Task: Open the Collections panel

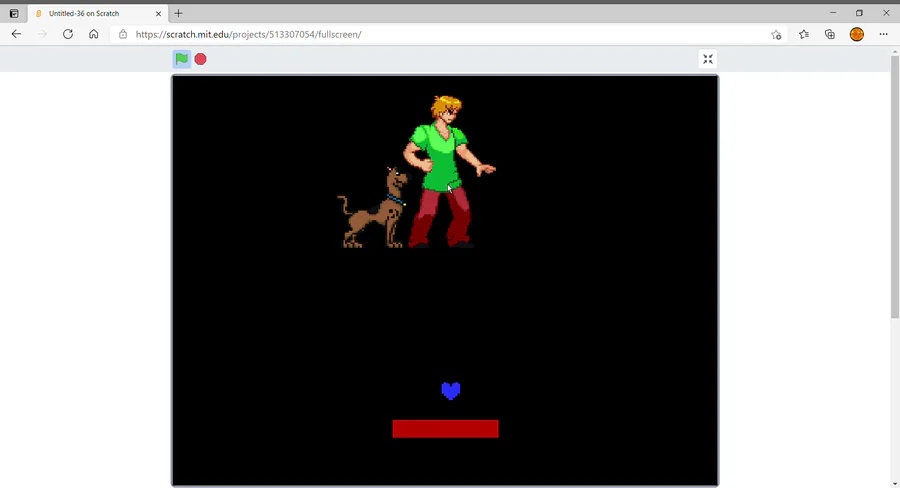Action: (x=830, y=34)
